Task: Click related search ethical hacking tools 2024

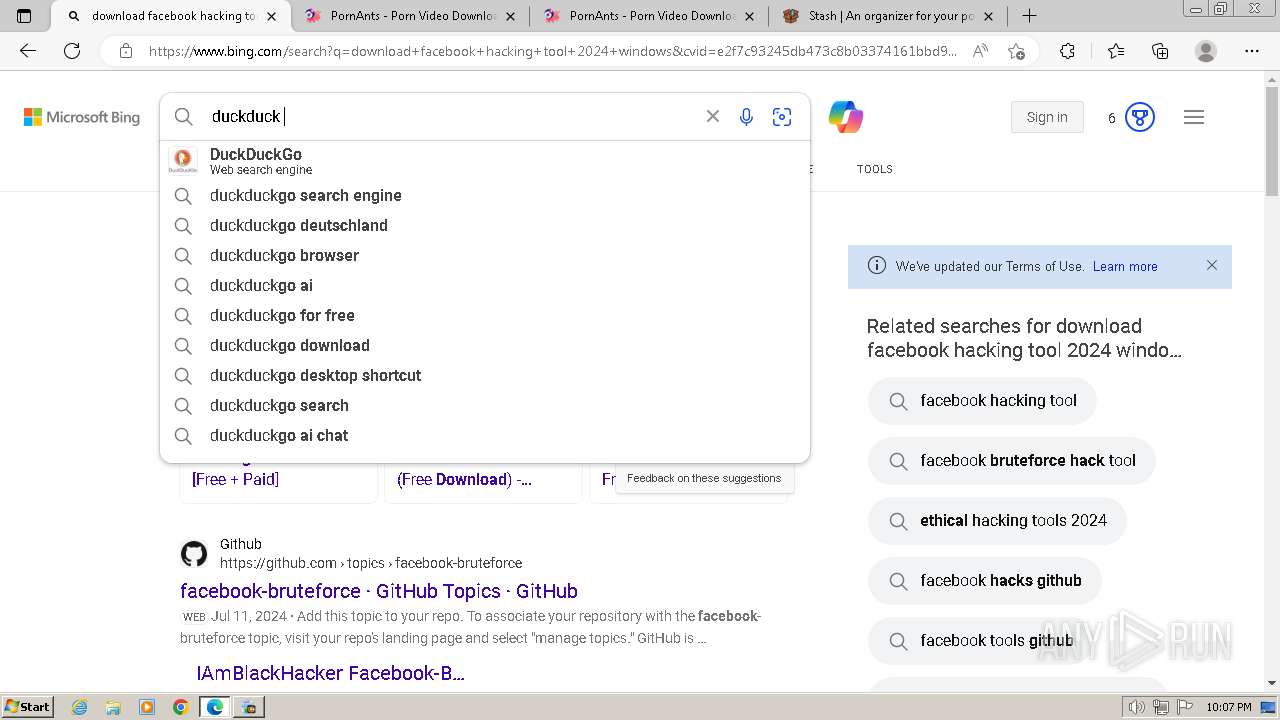Action: point(997,521)
